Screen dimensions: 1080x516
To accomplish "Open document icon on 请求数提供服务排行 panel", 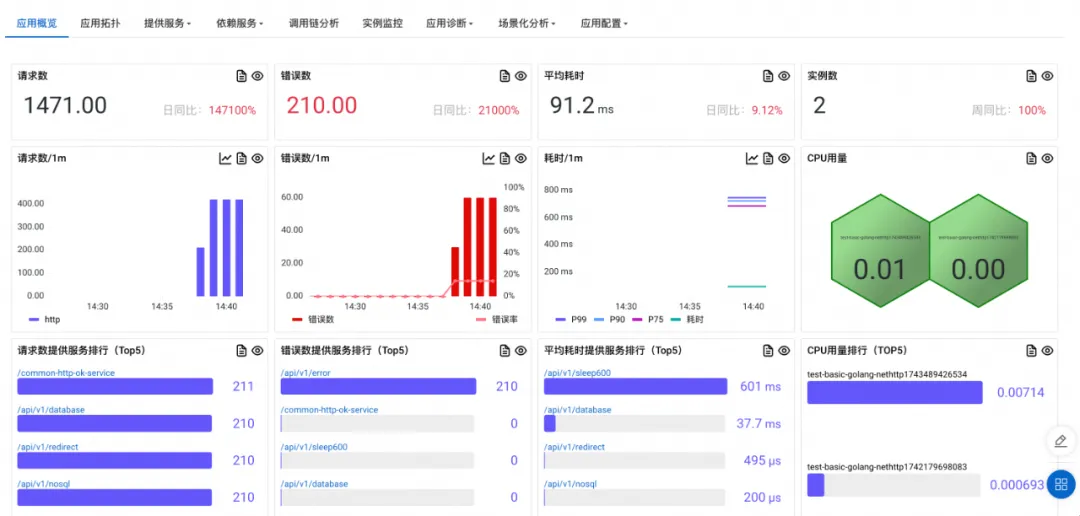I will tap(241, 351).
